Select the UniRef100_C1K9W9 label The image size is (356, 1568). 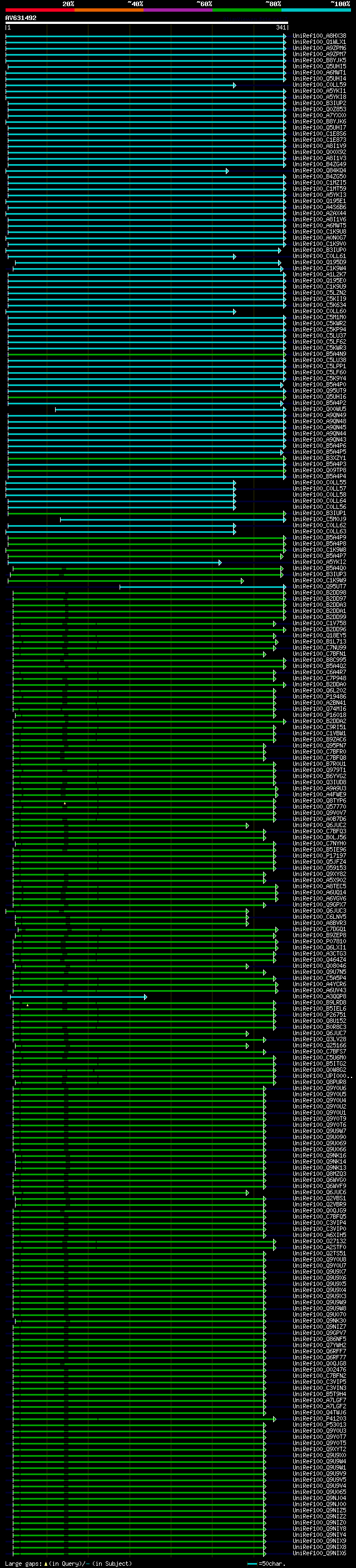(x=319, y=581)
